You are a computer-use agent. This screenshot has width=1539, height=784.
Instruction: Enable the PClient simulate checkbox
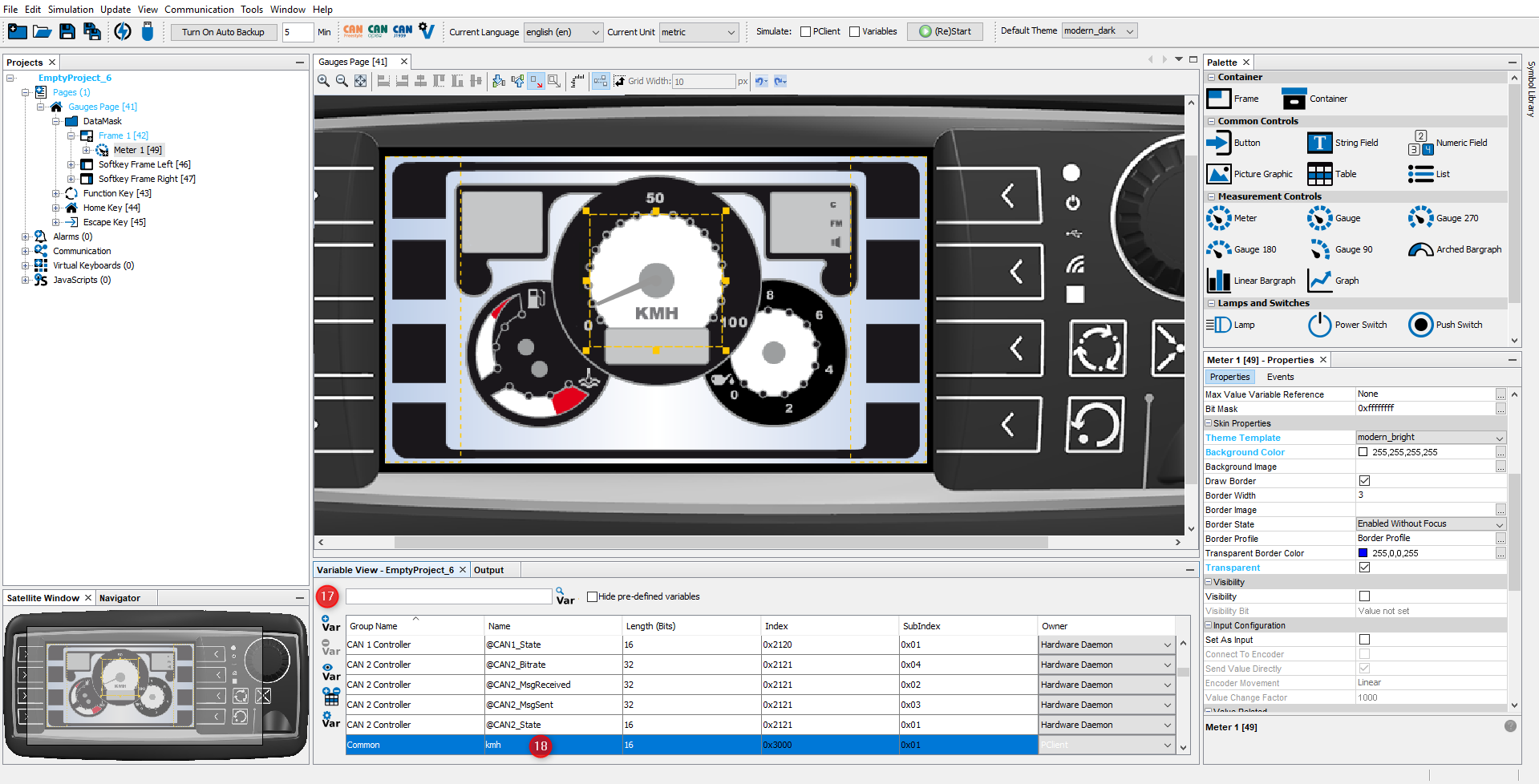pyautogui.click(x=805, y=32)
